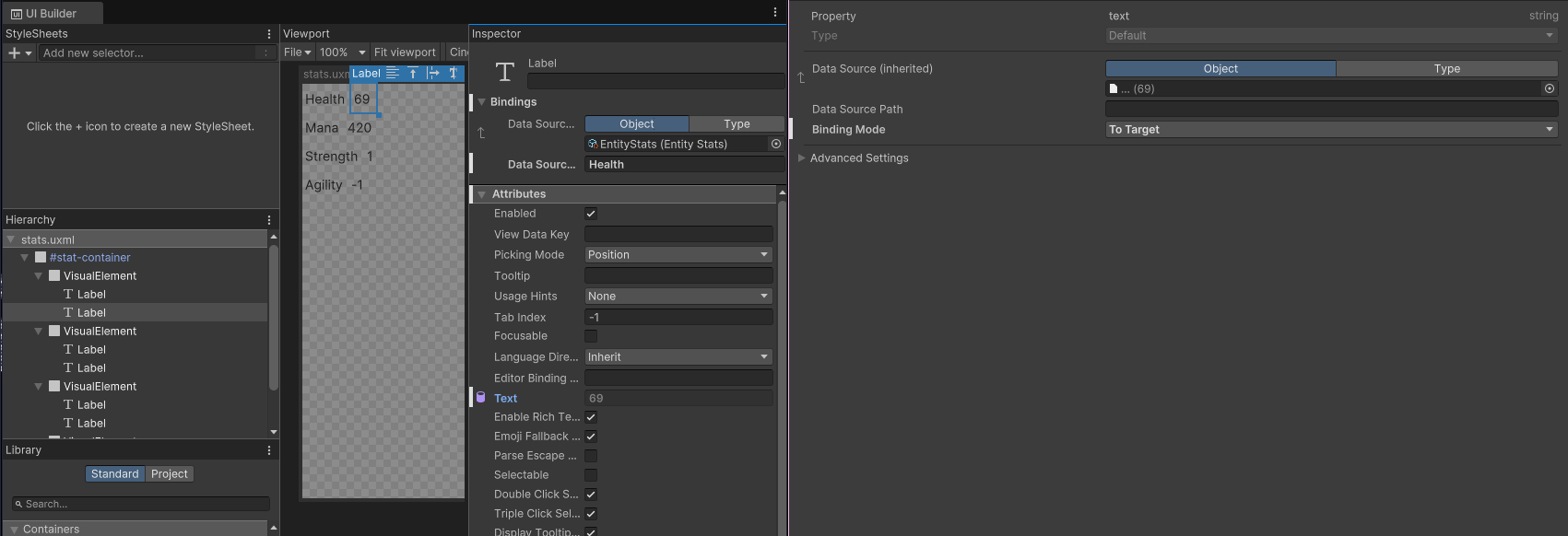Click the object picker for inherited data source
This screenshot has width=1568, height=536.
pos(1549,89)
